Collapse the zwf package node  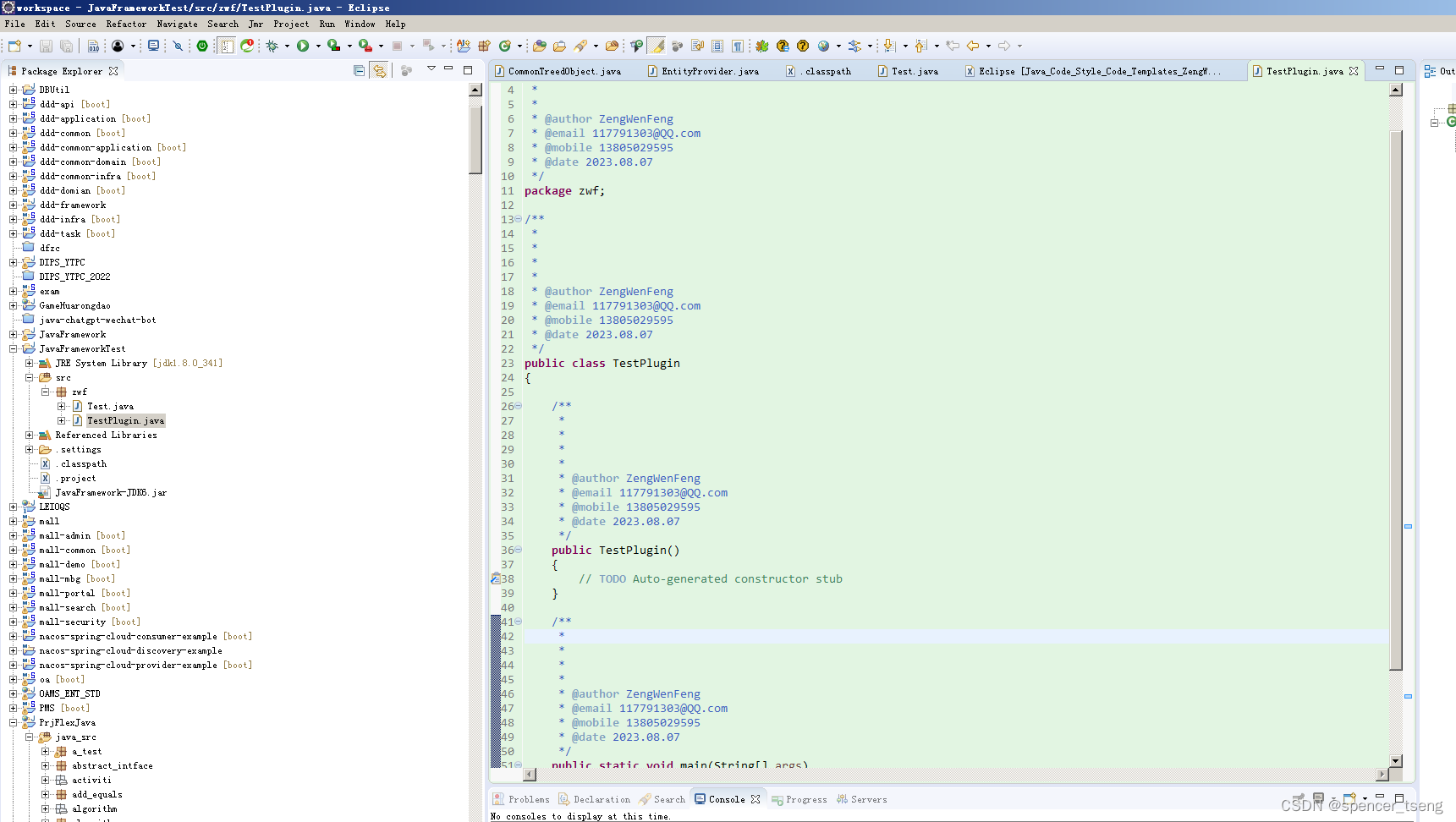pyautogui.click(x=45, y=392)
